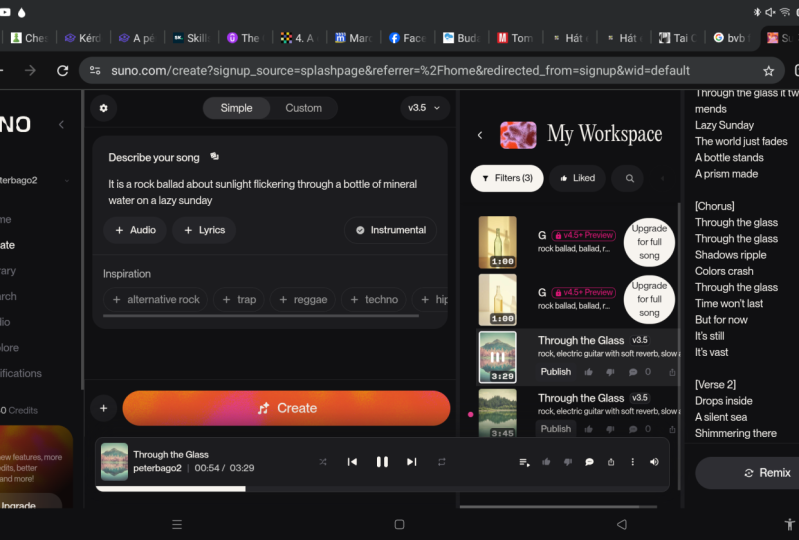Add reggae inspiration tag
799x540 pixels.
(x=303, y=300)
